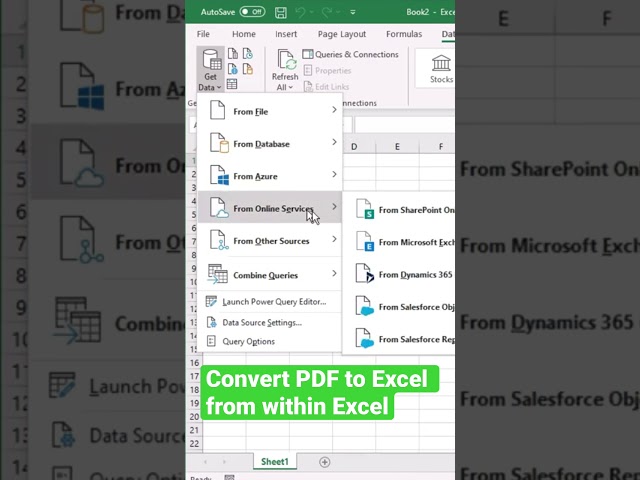Click the Dynamics 365 icon
This screenshot has width=640, height=480.
coord(364,273)
